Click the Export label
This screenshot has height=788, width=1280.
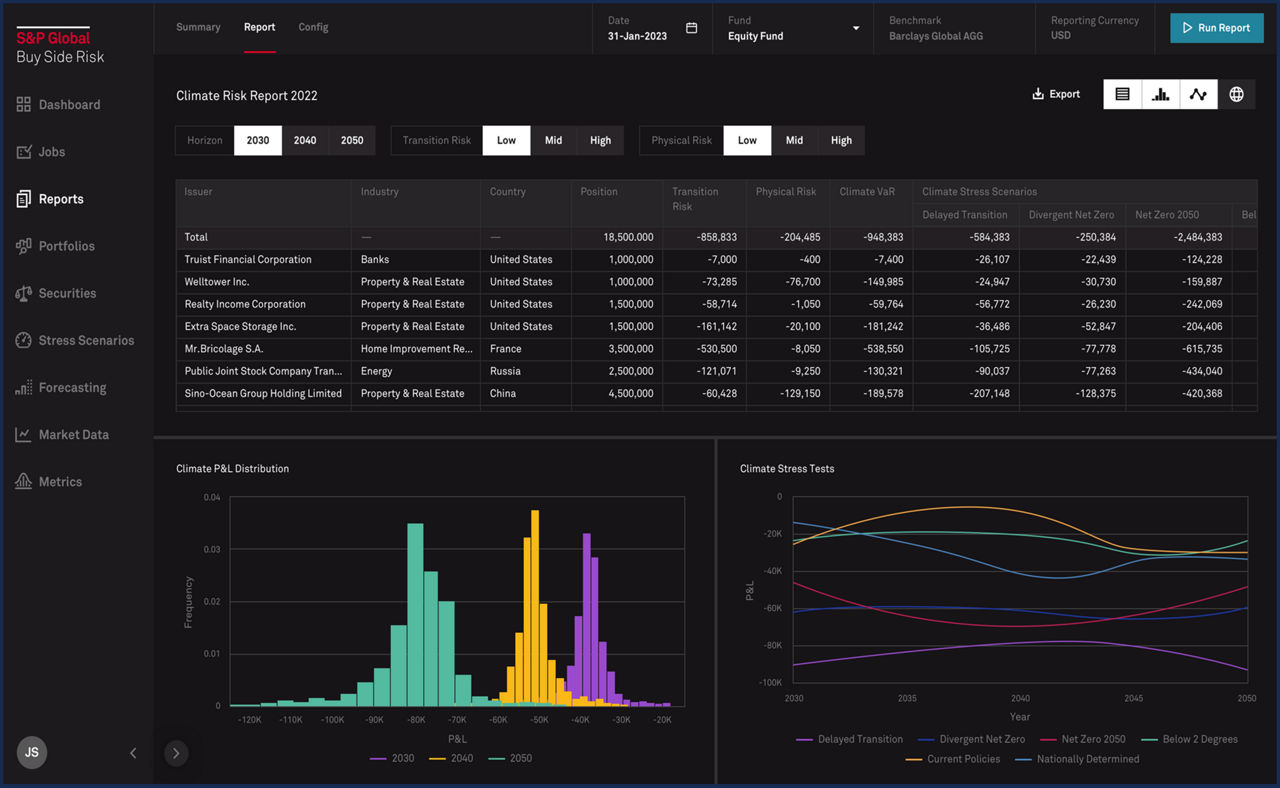coord(1064,94)
